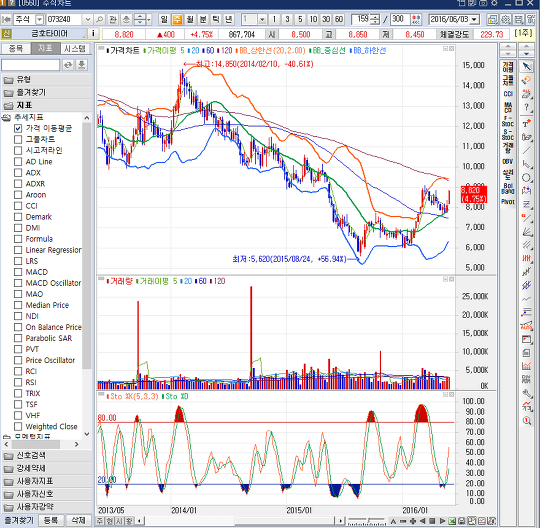Enable the TRIX indicator checkbox
Viewport: 540px width, 528px height.
(18, 393)
